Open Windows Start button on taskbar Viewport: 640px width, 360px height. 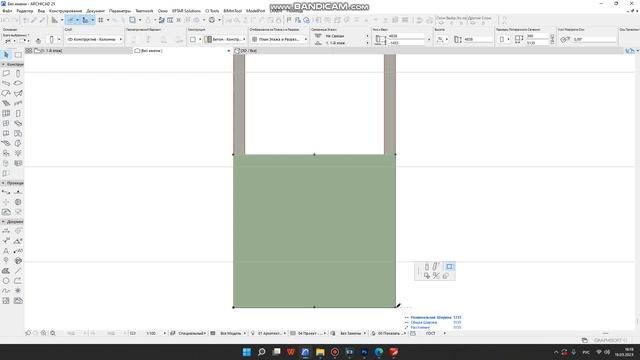[x=247, y=352]
